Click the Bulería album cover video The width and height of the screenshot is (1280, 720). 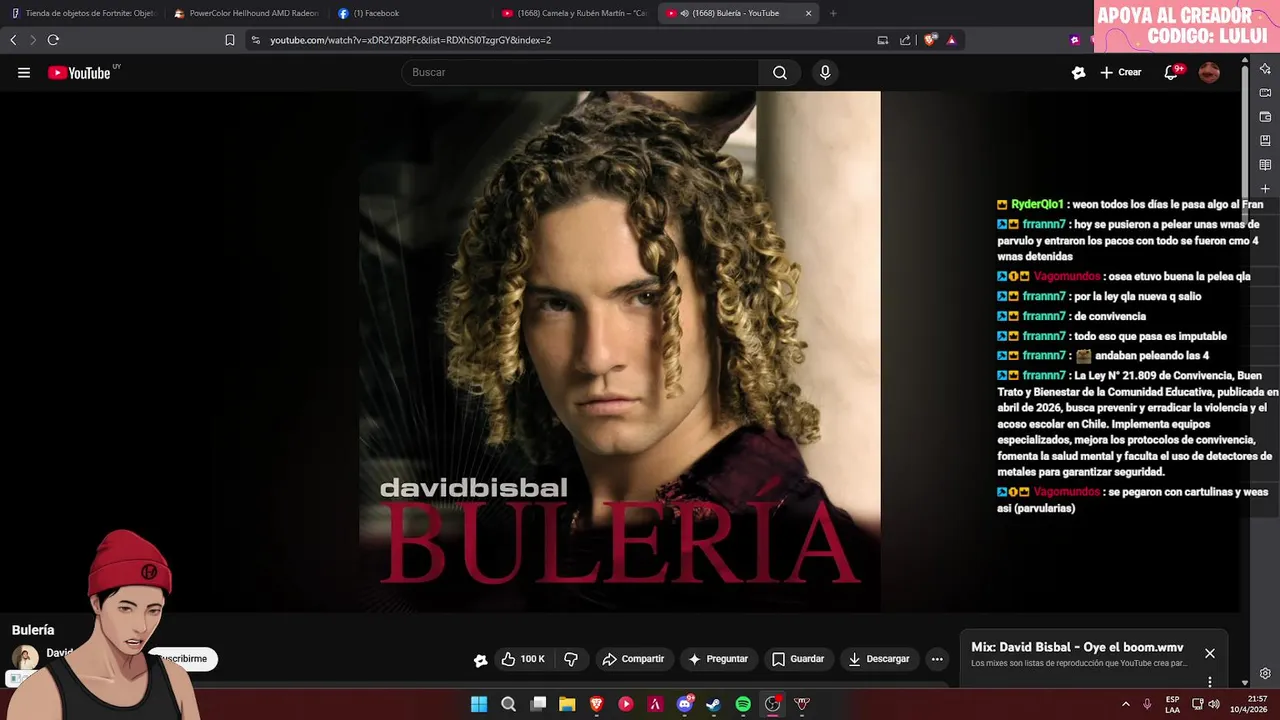point(620,351)
